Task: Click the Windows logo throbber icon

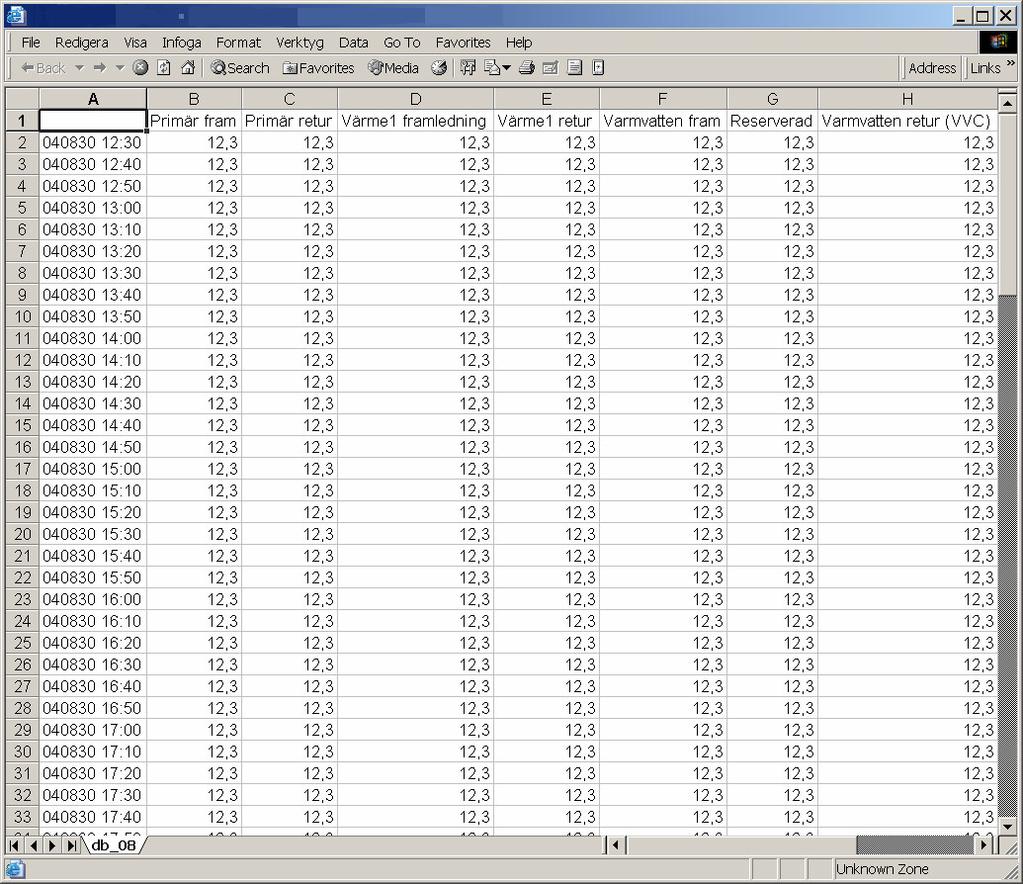Action: pyautogui.click(x=998, y=42)
